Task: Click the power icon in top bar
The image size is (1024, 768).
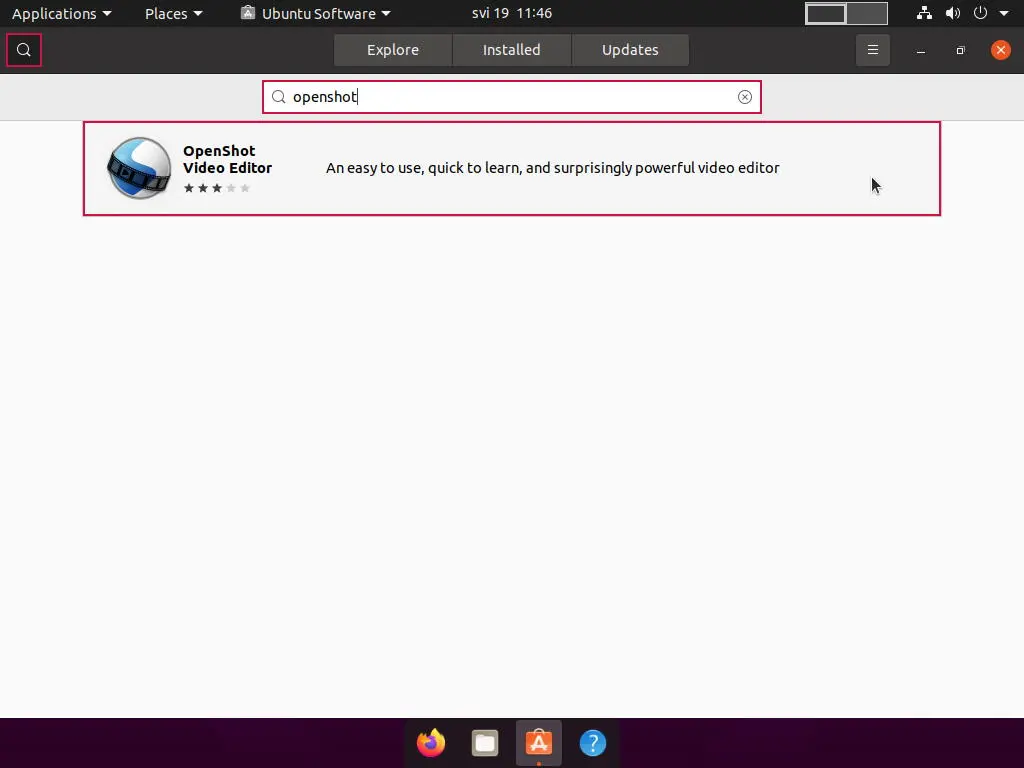Action: pos(980,13)
